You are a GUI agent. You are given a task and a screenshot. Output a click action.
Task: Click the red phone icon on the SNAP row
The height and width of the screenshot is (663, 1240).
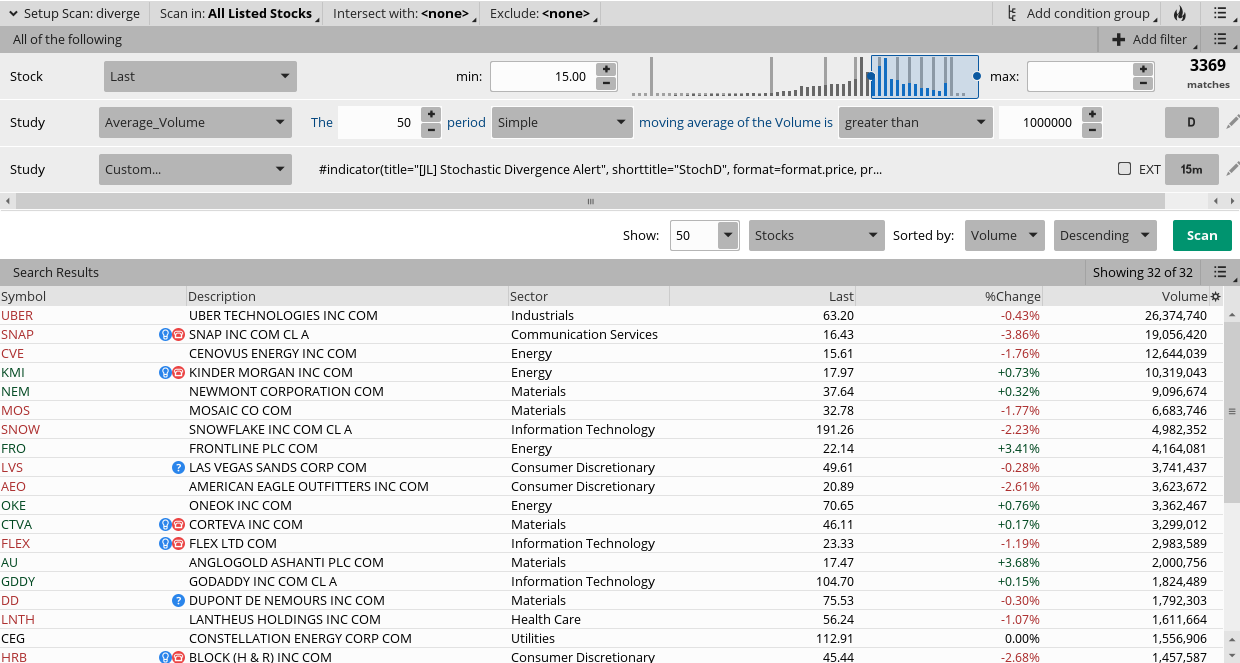tap(178, 335)
